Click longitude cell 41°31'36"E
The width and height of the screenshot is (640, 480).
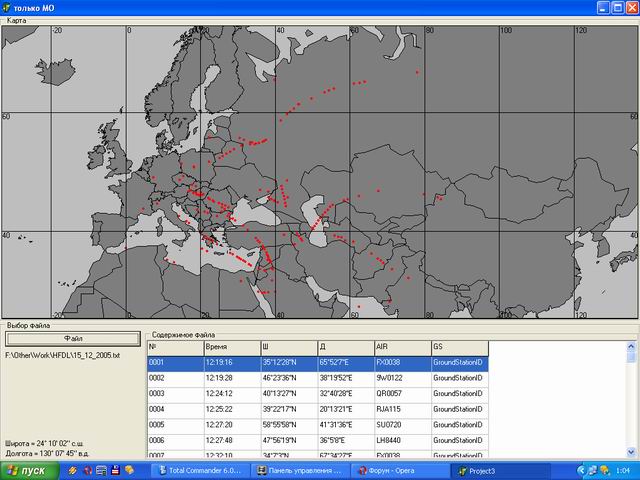pos(346,425)
